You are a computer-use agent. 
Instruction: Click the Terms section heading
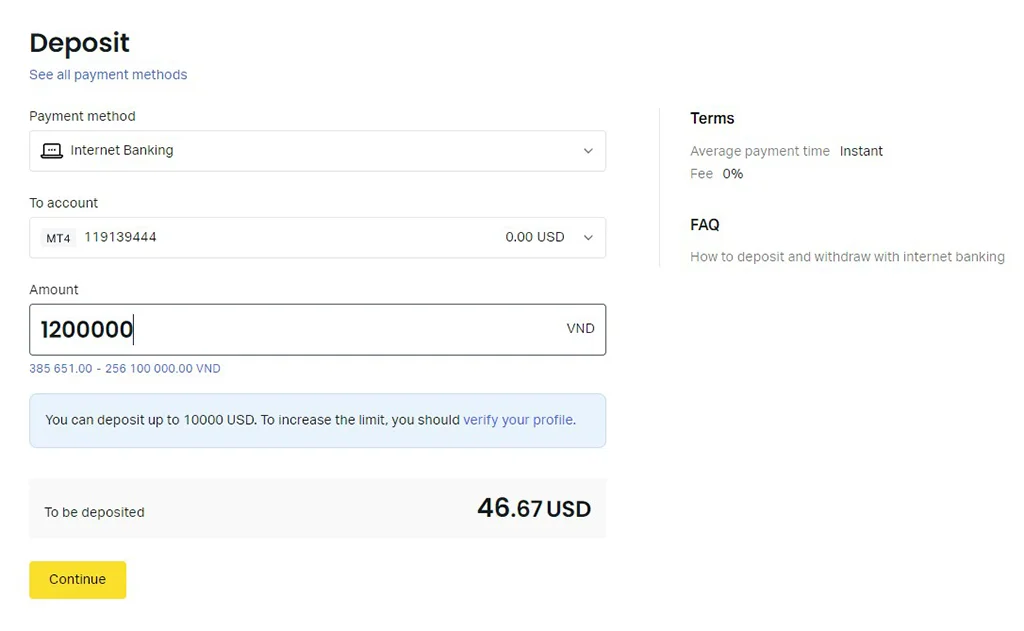712,118
